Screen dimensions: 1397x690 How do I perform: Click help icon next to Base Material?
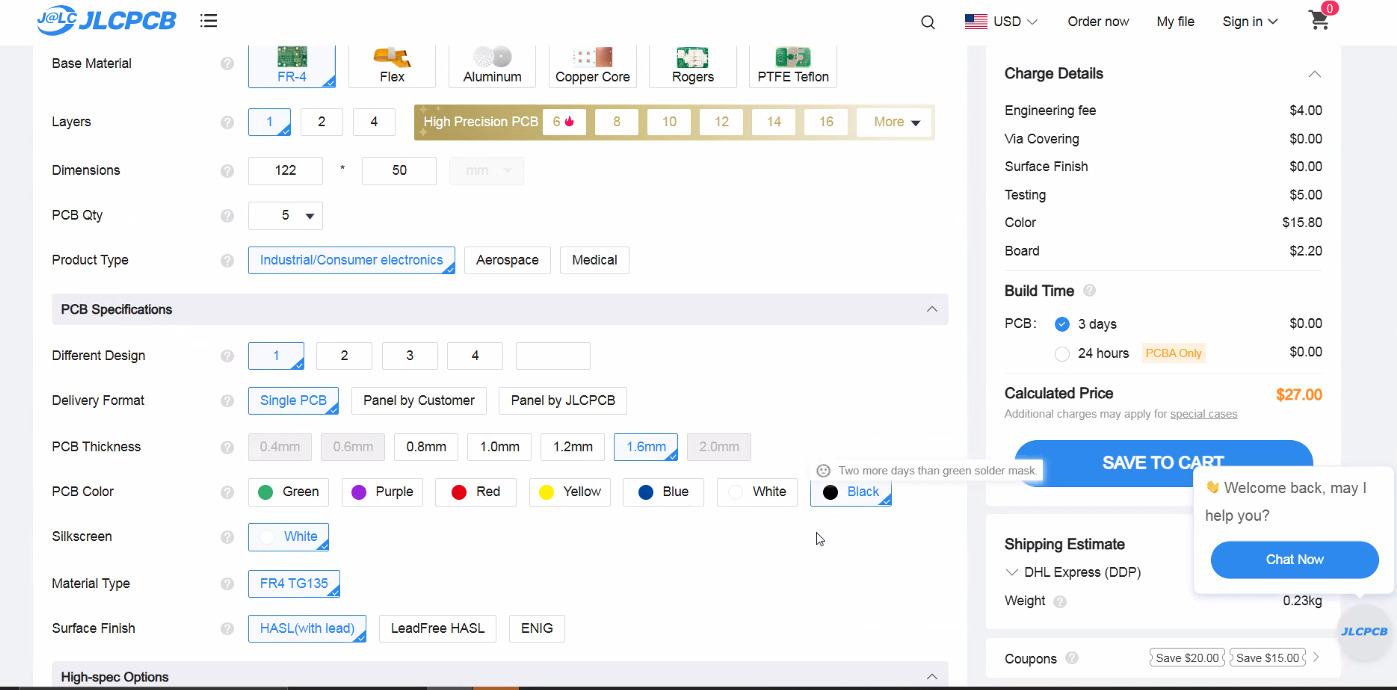[227, 64]
